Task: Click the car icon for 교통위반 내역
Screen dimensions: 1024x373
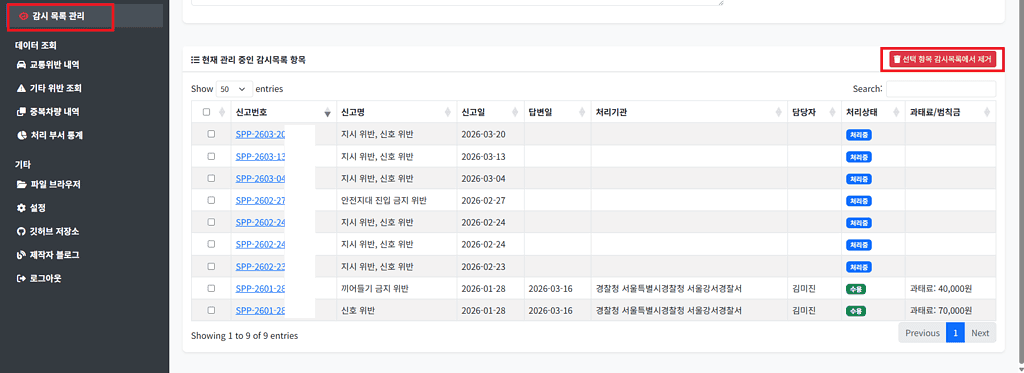Action: tap(21, 65)
